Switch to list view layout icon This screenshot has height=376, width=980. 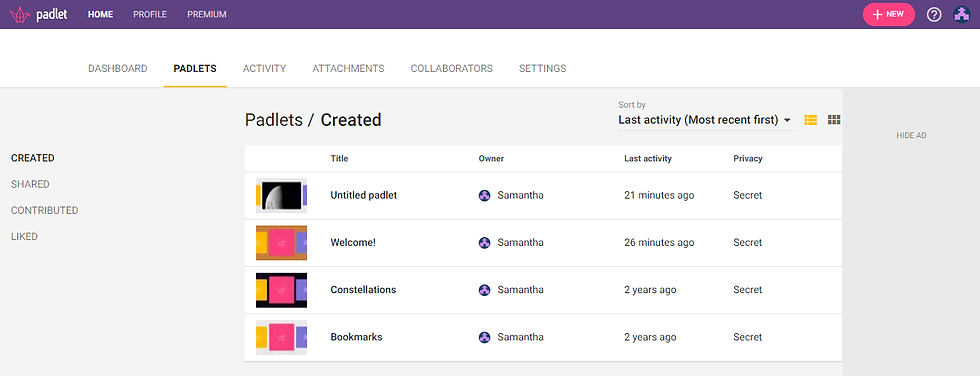click(x=811, y=120)
